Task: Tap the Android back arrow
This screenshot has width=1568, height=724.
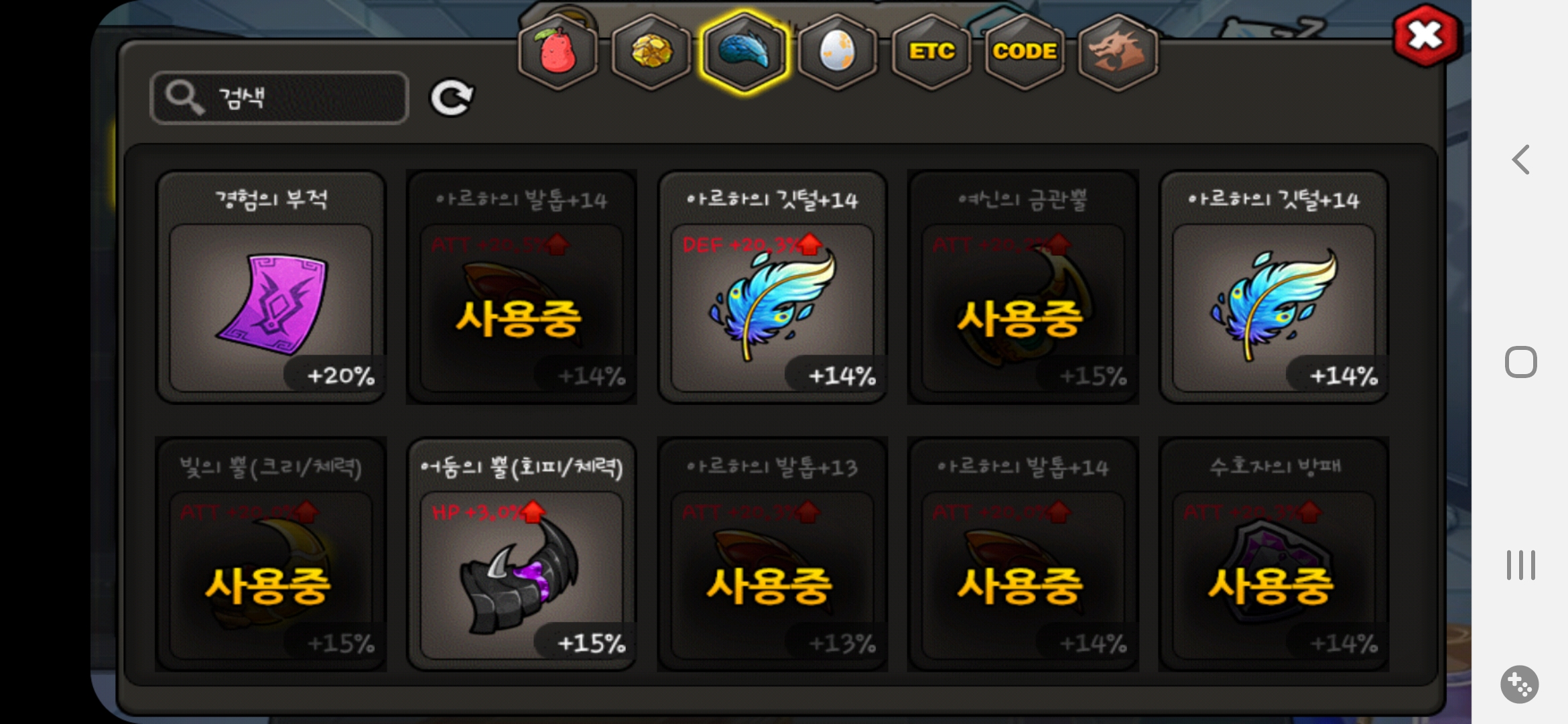Action: pyautogui.click(x=1520, y=160)
